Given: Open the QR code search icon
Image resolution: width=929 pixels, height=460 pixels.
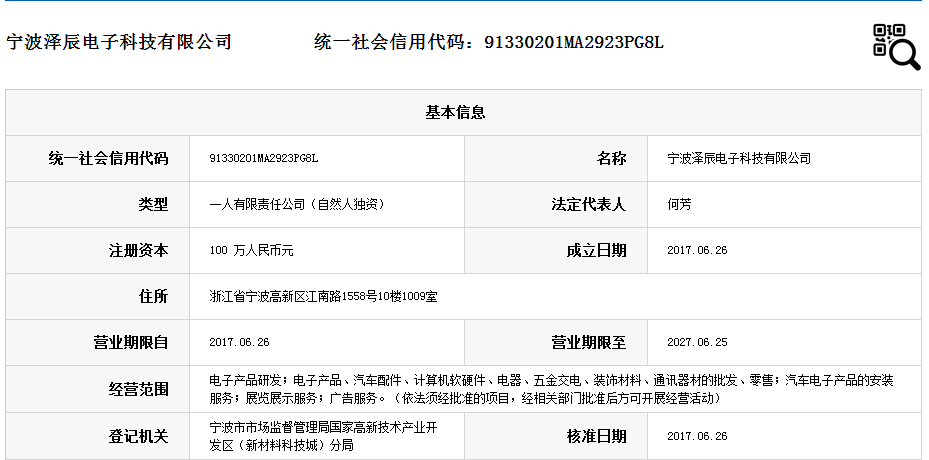Looking at the screenshot, I should point(896,47).
